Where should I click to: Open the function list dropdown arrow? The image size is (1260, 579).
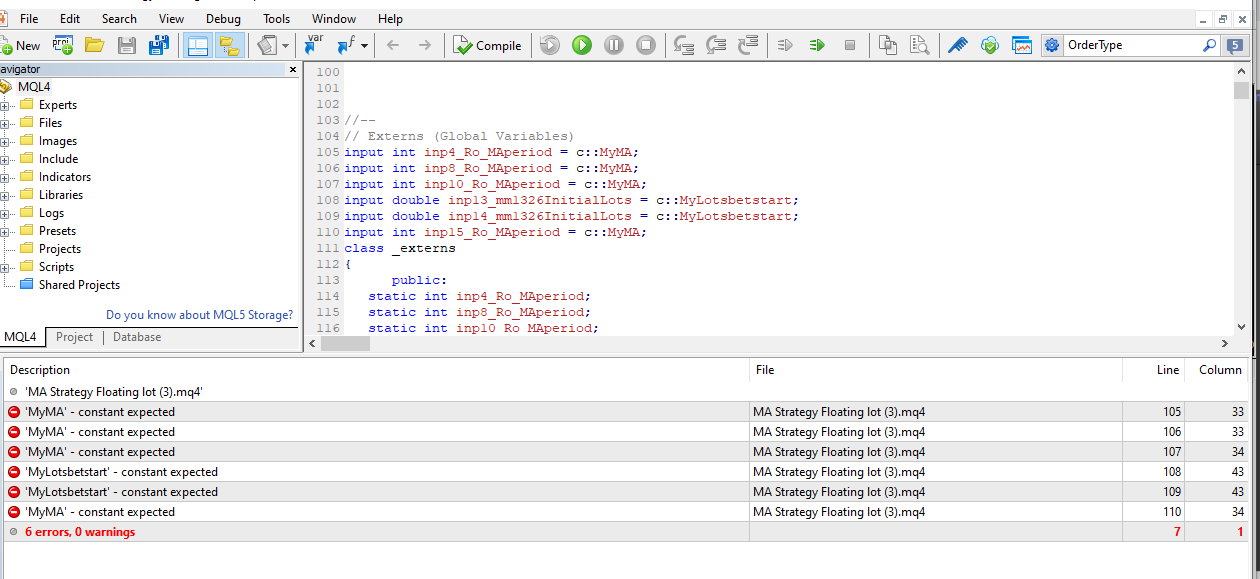364,45
